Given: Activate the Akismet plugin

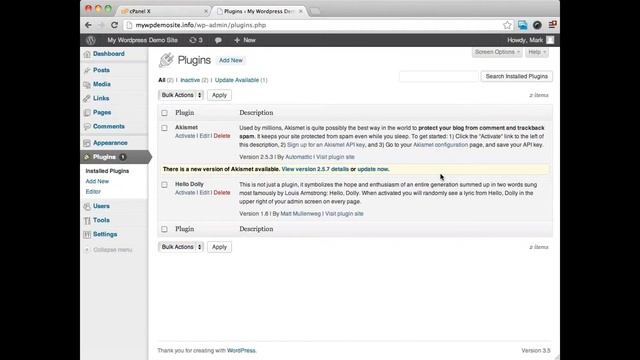Looking at the screenshot, I should [x=185, y=136].
